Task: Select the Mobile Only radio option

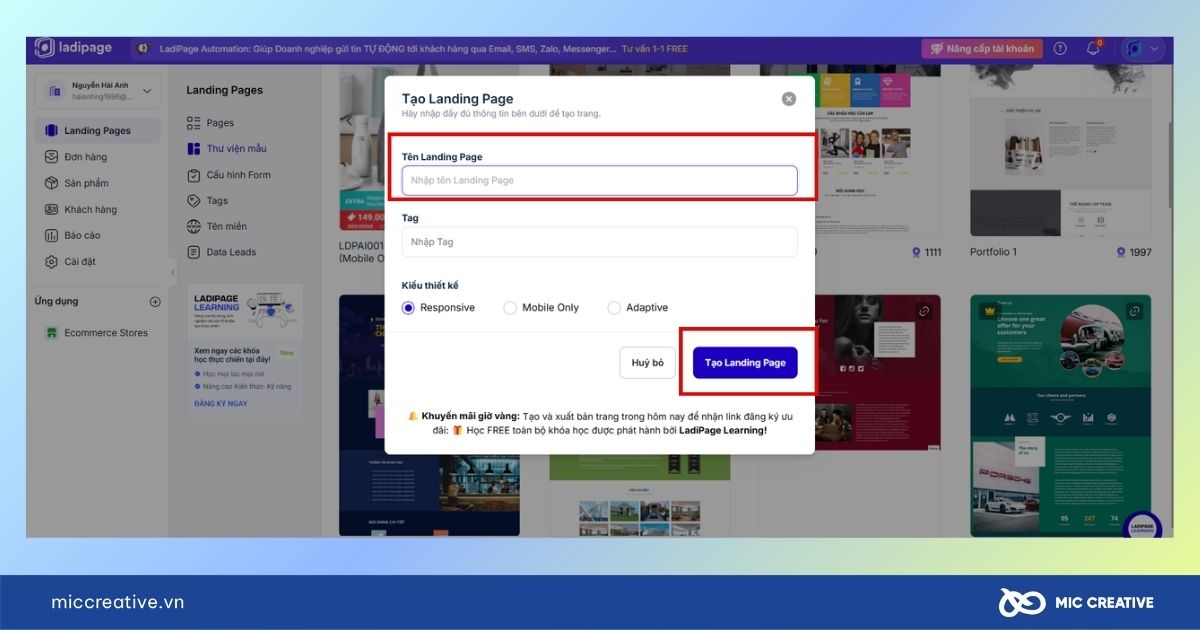Action: pyautogui.click(x=510, y=308)
